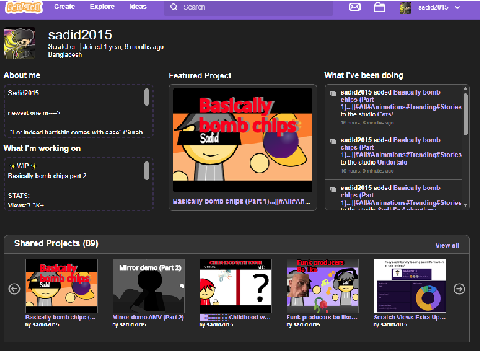Click the activity feed scroll up arrow
480x360 pixels.
point(466,88)
